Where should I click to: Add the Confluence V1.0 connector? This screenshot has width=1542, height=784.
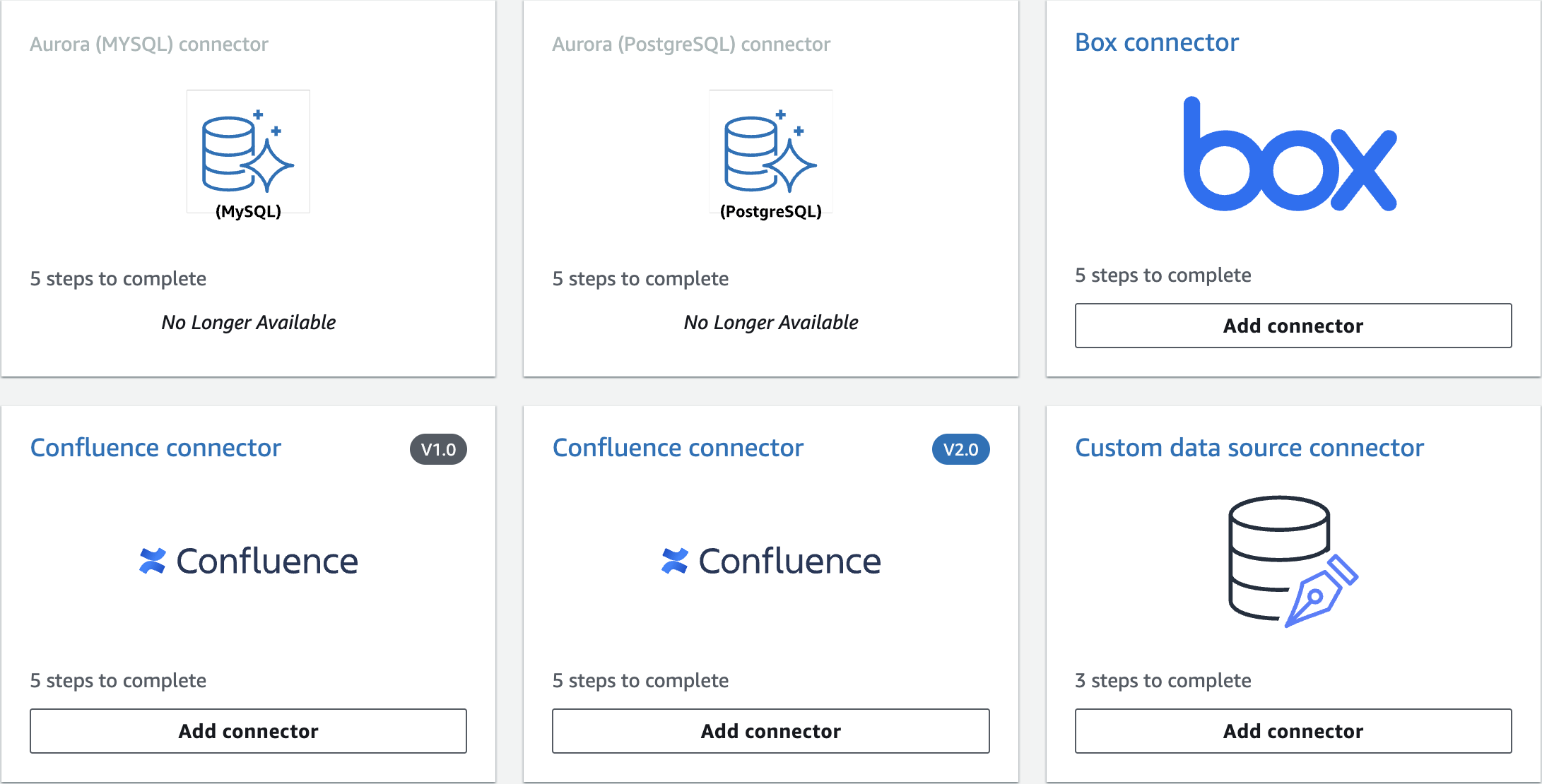click(x=248, y=731)
